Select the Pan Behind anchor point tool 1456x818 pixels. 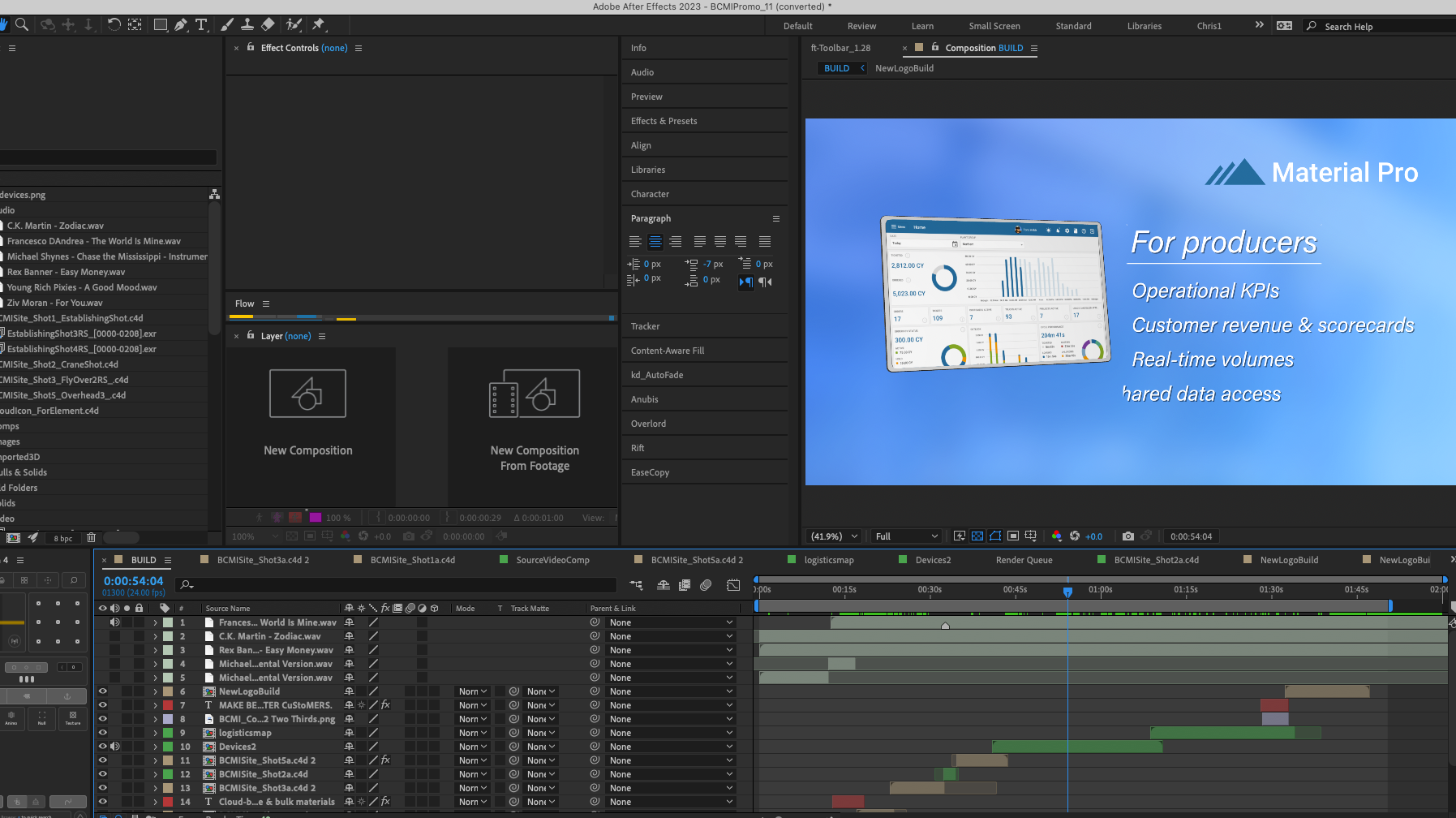pos(135,25)
